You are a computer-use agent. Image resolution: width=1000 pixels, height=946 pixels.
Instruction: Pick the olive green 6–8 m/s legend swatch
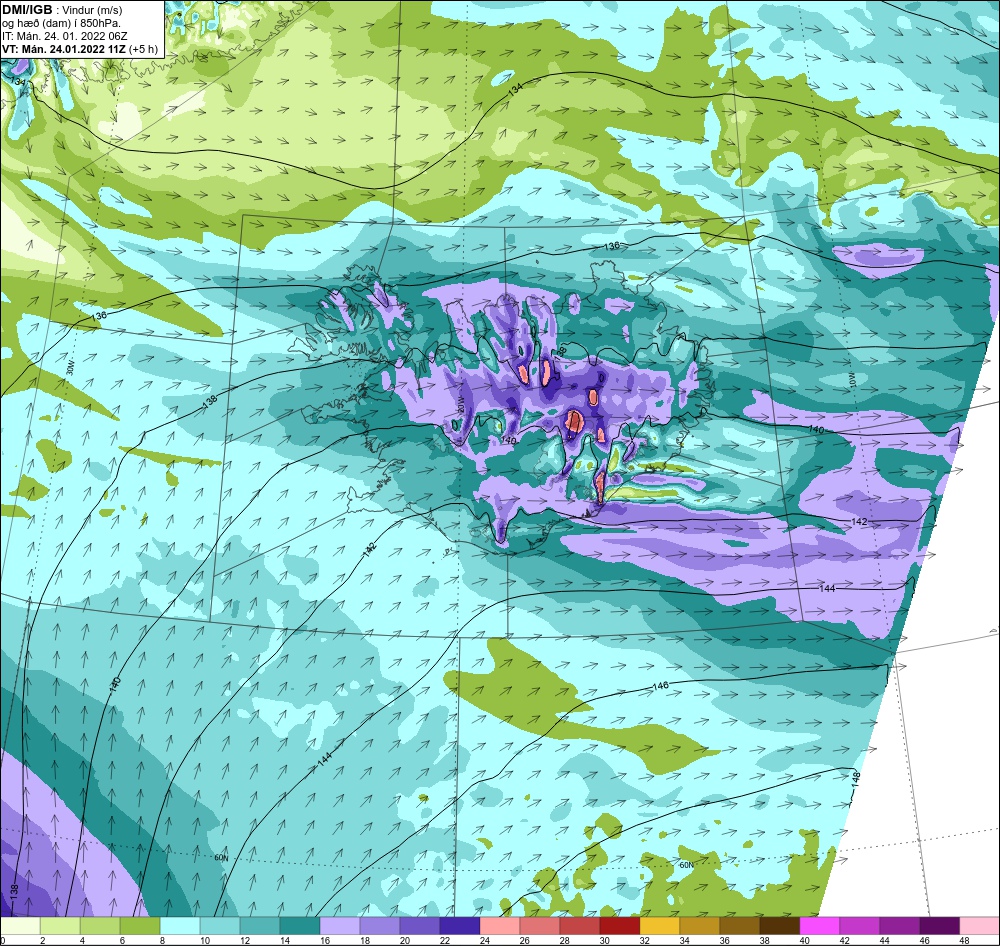[140, 926]
